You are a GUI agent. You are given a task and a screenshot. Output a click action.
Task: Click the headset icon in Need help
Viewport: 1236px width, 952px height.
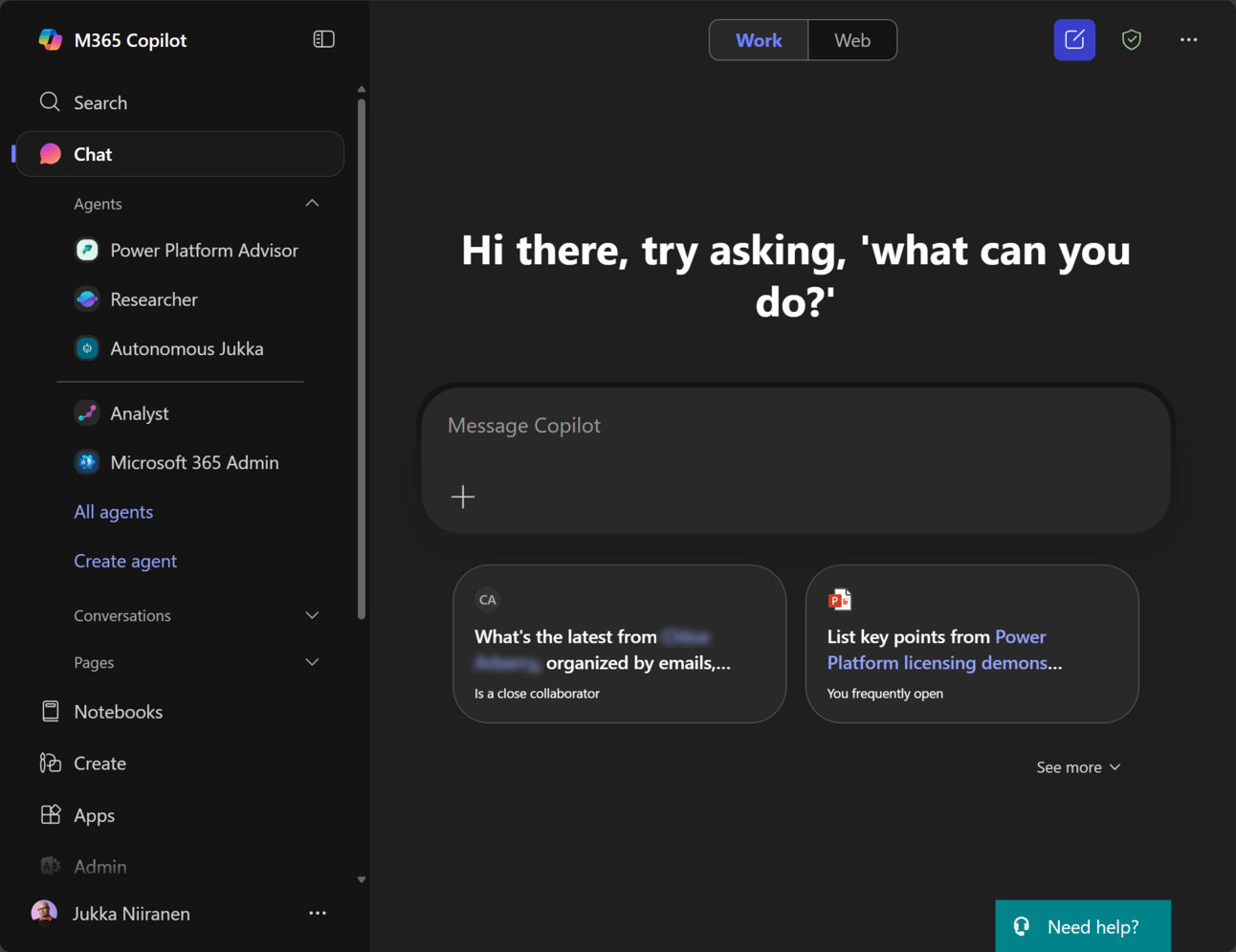1022,926
